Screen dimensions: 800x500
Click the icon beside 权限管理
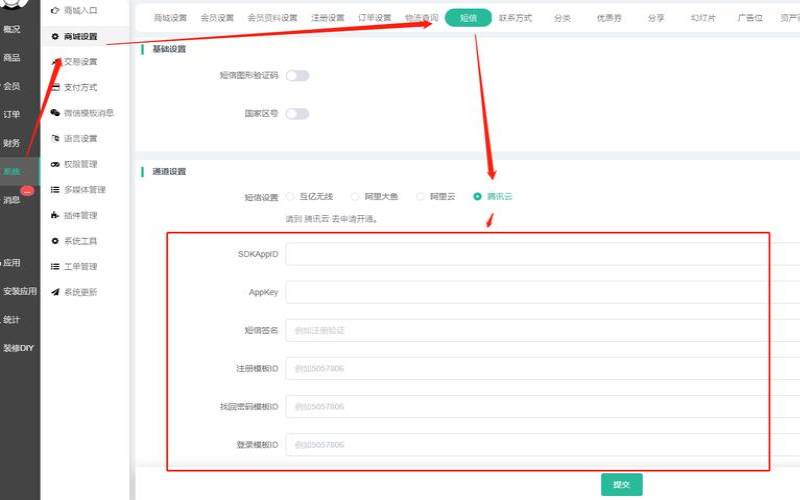[55, 164]
